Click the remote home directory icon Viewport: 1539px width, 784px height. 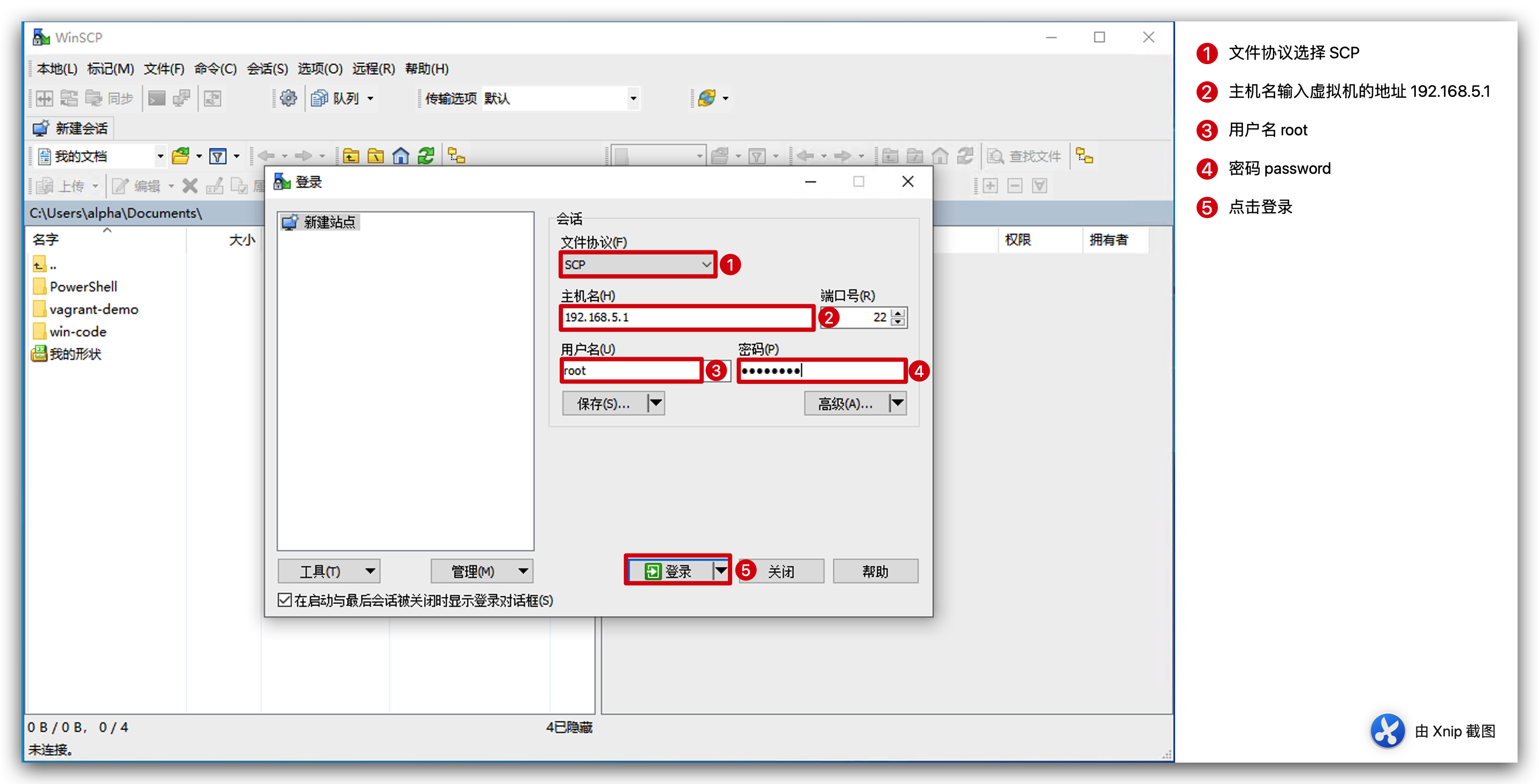click(x=940, y=157)
